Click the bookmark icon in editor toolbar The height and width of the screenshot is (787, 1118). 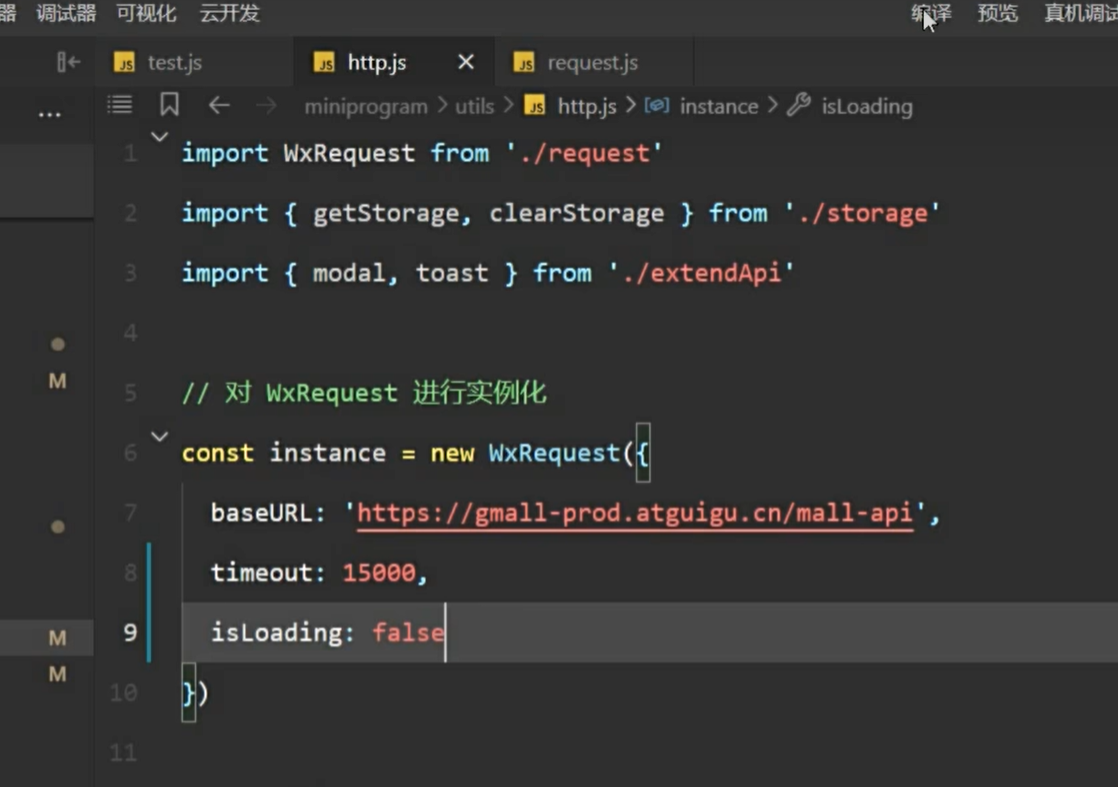(x=169, y=105)
